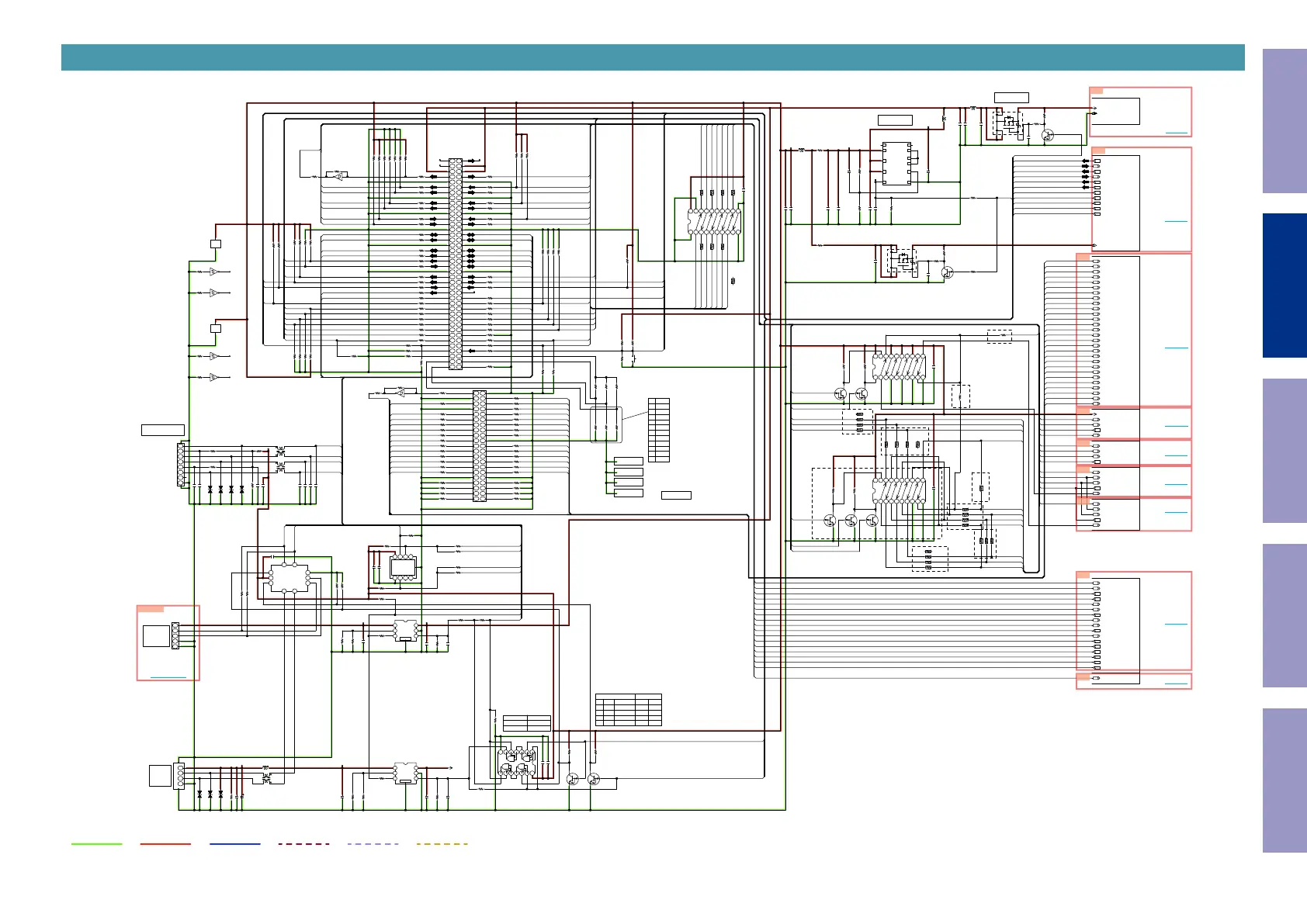
Task: Open the topmost lavender side tab
Action: [x=1284, y=121]
